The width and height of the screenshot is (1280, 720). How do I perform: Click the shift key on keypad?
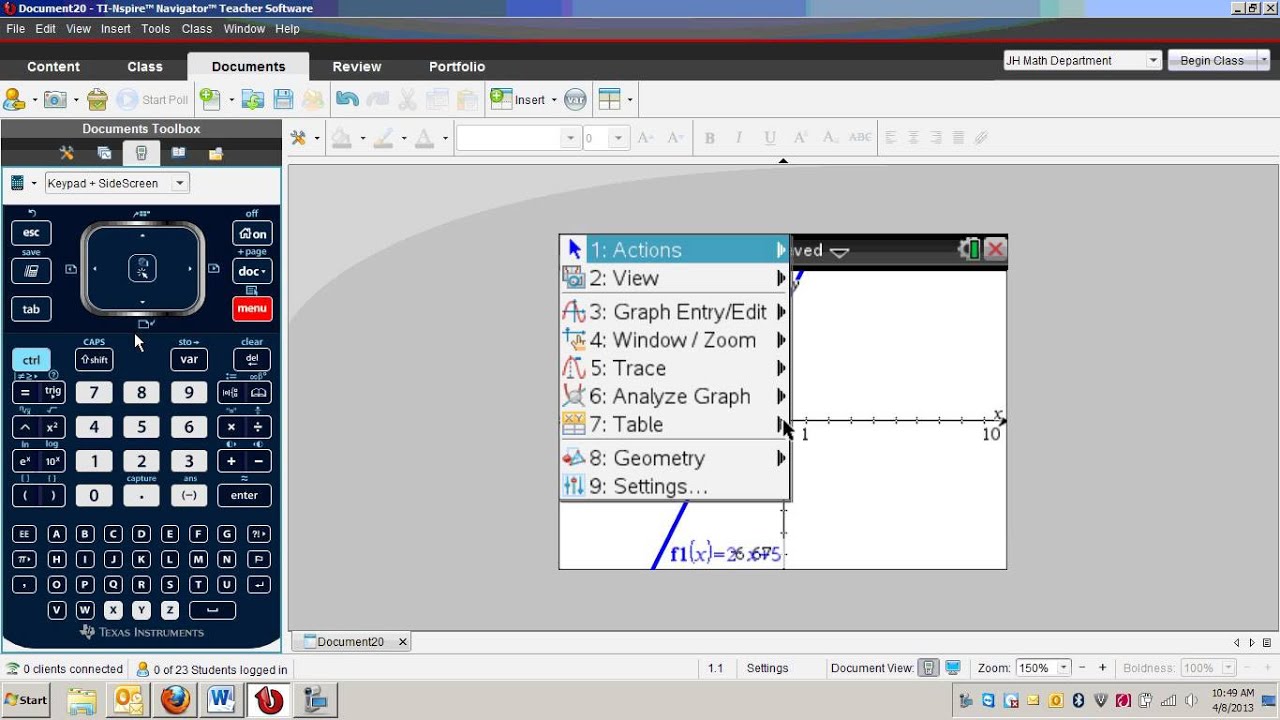click(94, 360)
